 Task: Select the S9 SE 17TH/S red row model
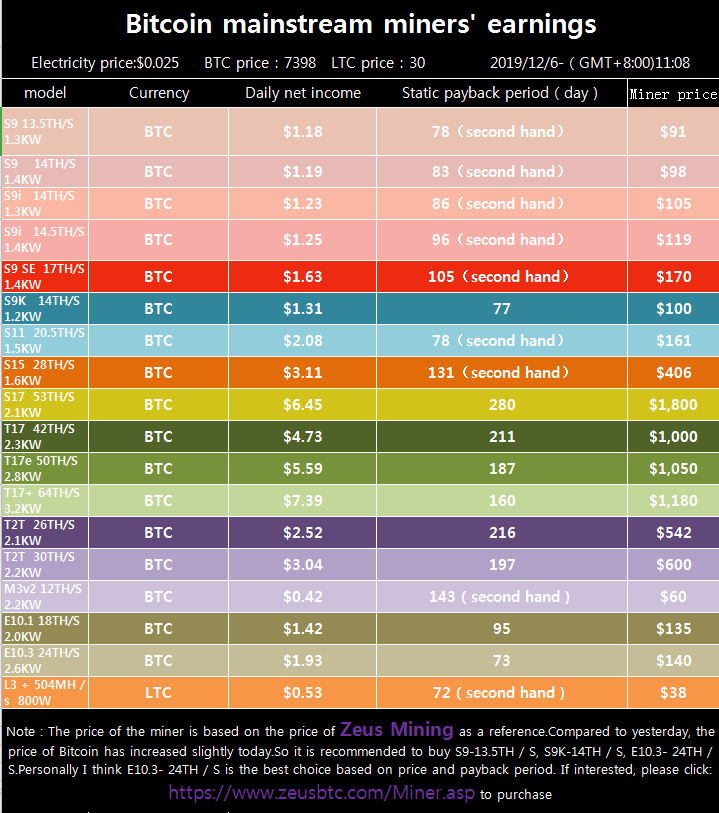pos(45,276)
